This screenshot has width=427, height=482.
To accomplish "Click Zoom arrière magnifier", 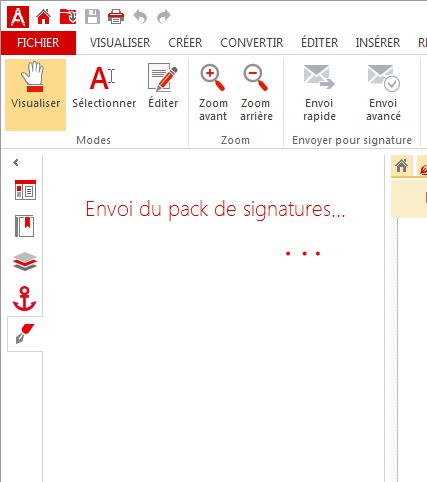I will (256, 93).
